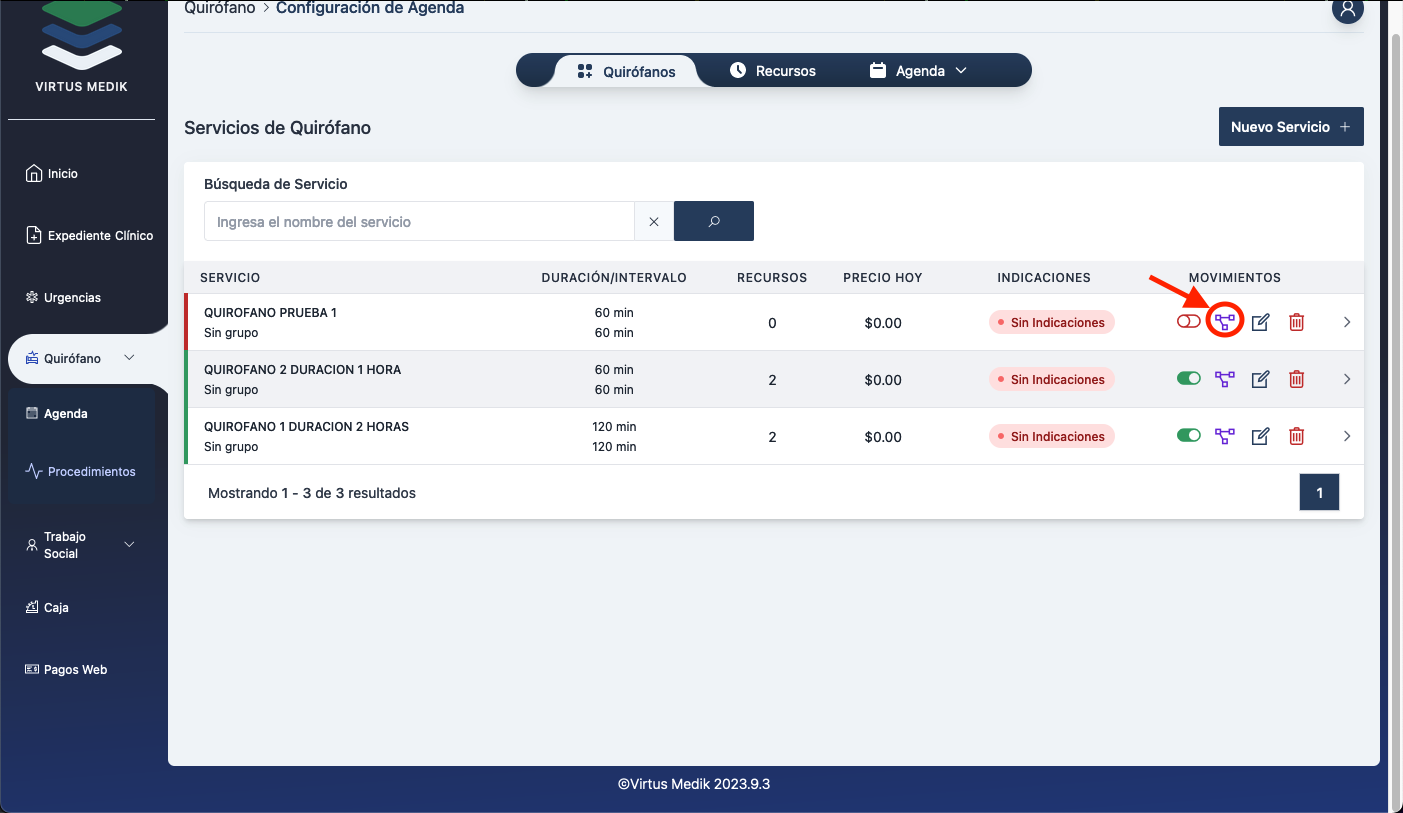
Task: Open the user profile avatar icon
Action: tap(1347, 10)
